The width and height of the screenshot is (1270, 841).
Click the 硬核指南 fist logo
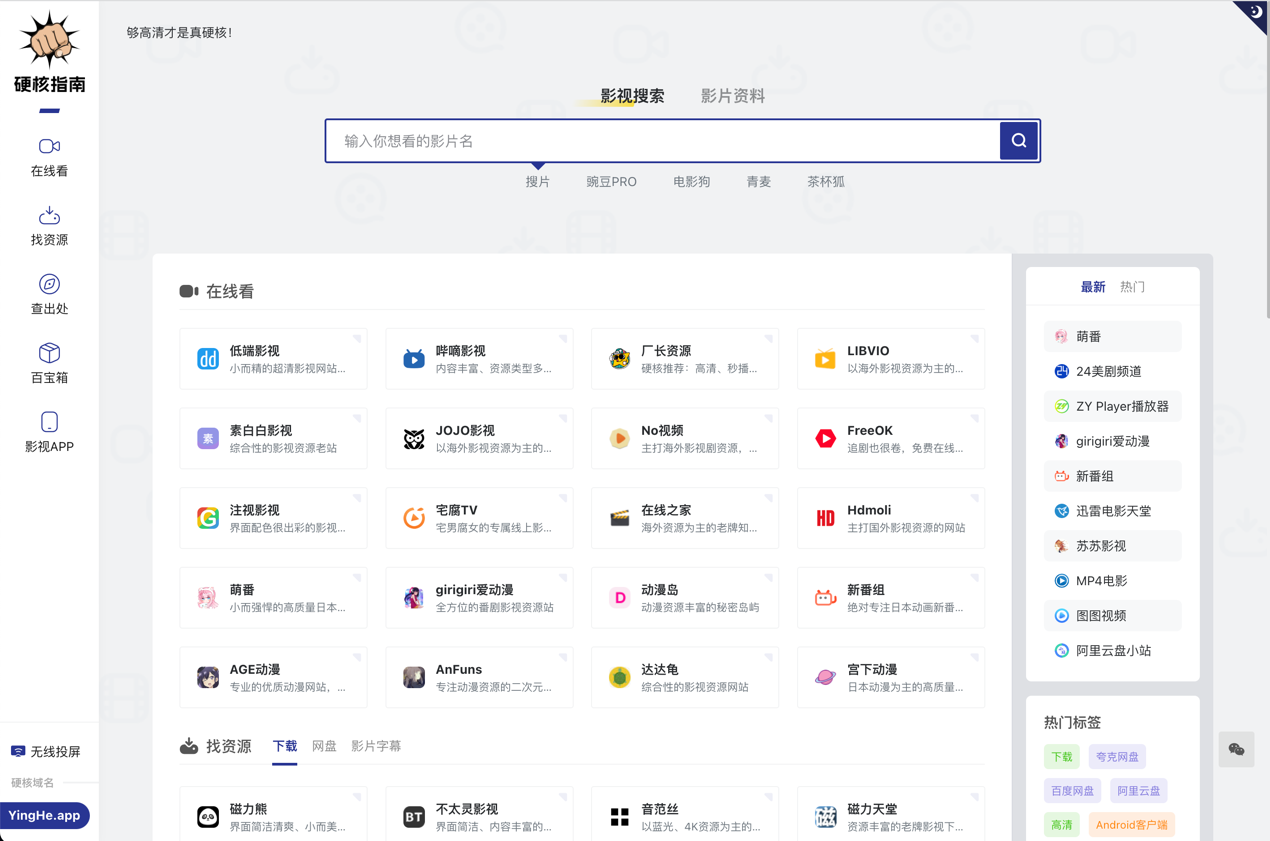point(49,53)
